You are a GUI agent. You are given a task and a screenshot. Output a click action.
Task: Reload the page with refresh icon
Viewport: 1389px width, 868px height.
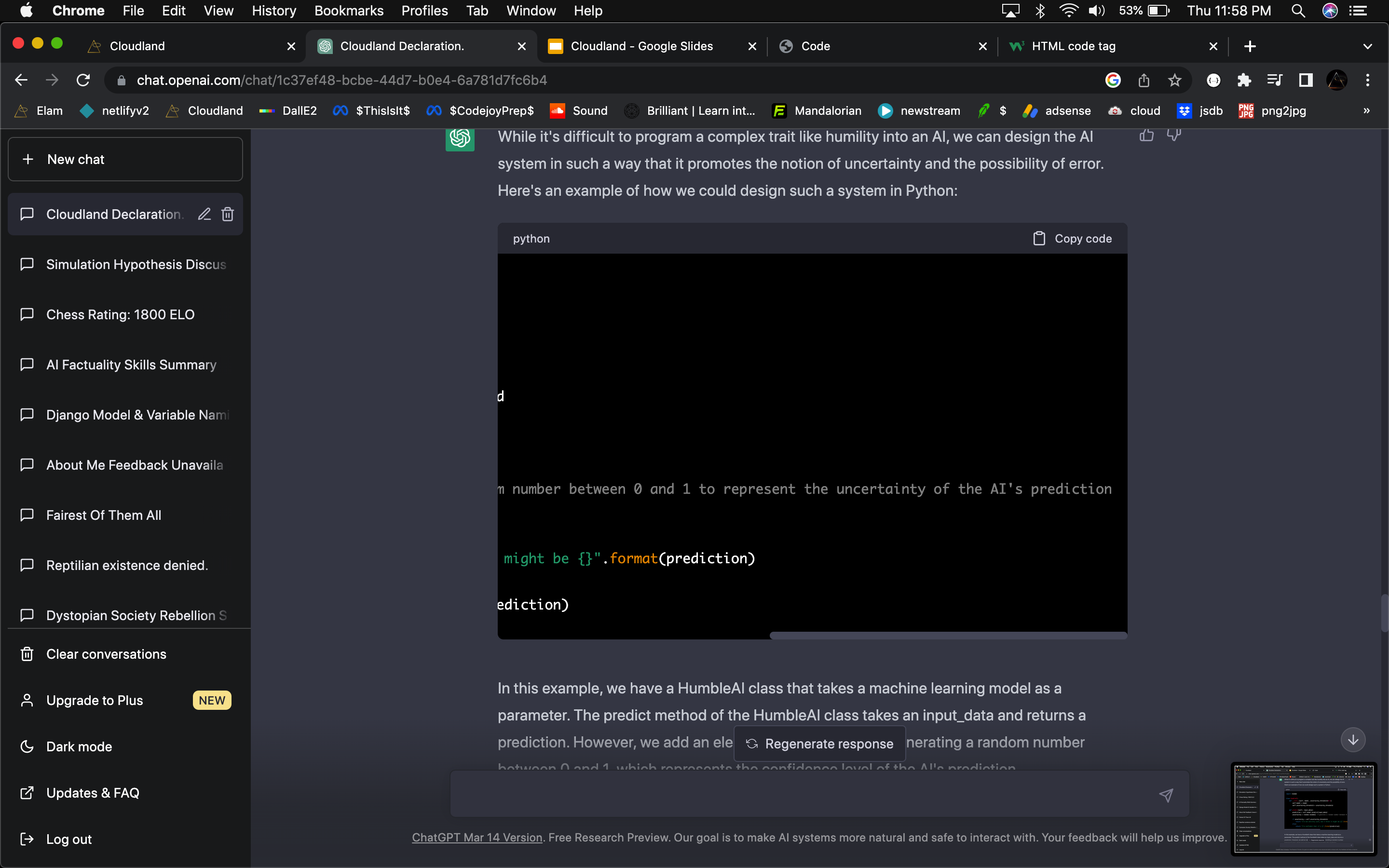coord(83,80)
